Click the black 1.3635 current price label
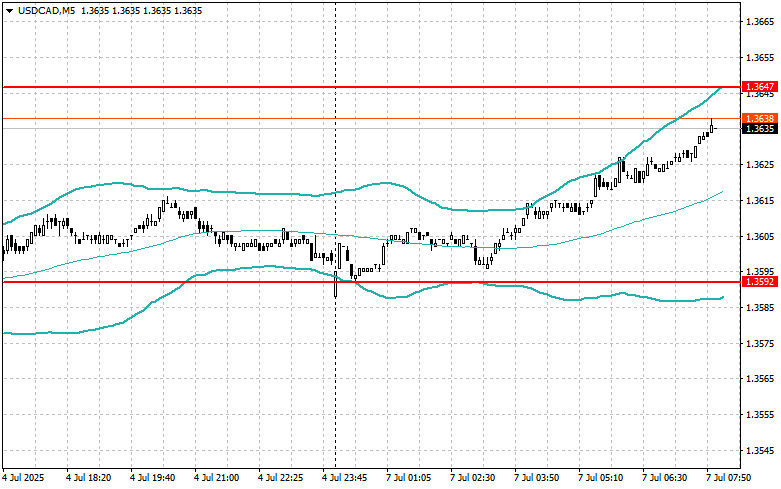The width and height of the screenshot is (781, 489). click(759, 129)
